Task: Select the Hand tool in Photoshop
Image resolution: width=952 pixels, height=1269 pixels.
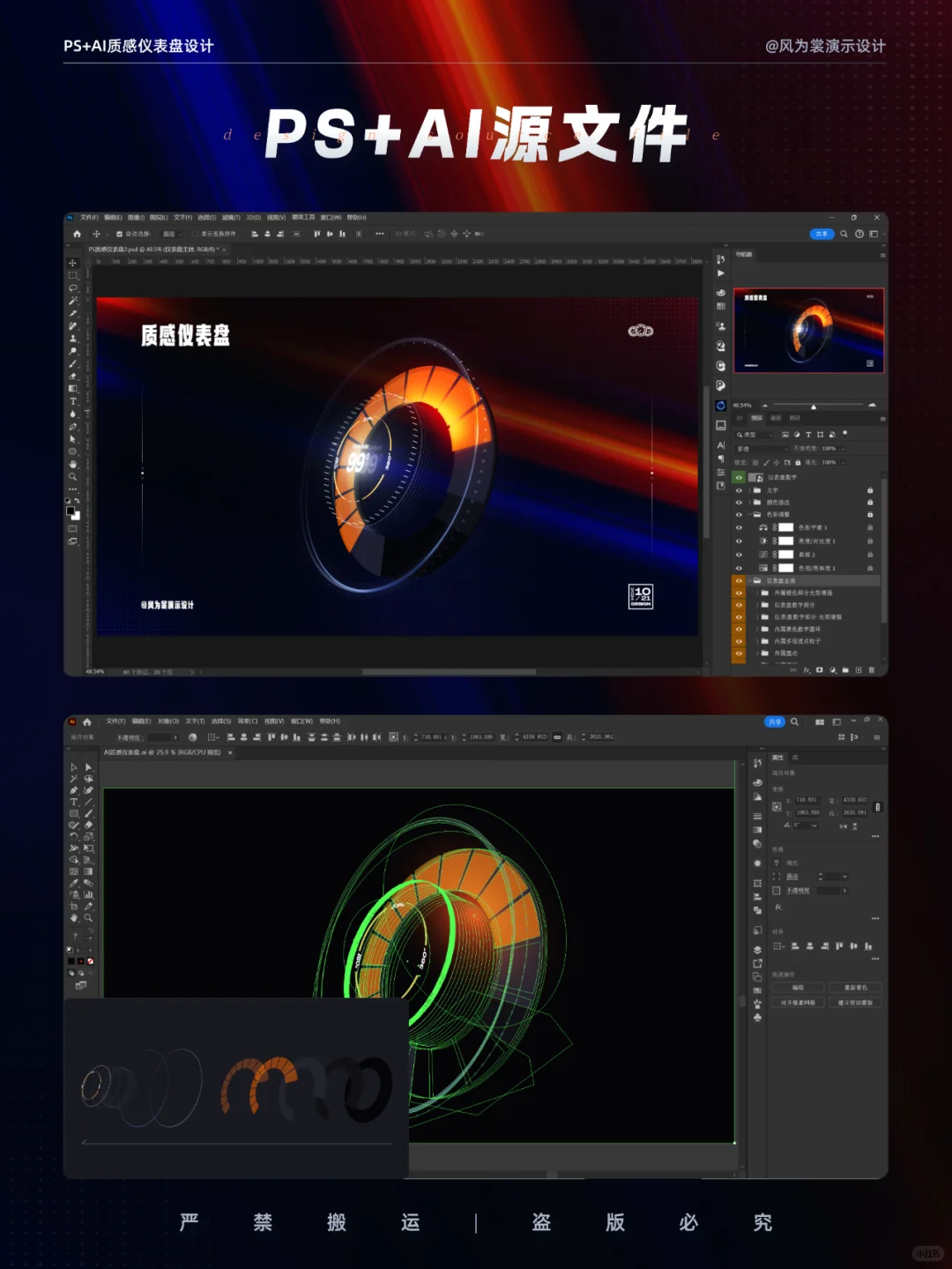Action: pyautogui.click(x=72, y=464)
